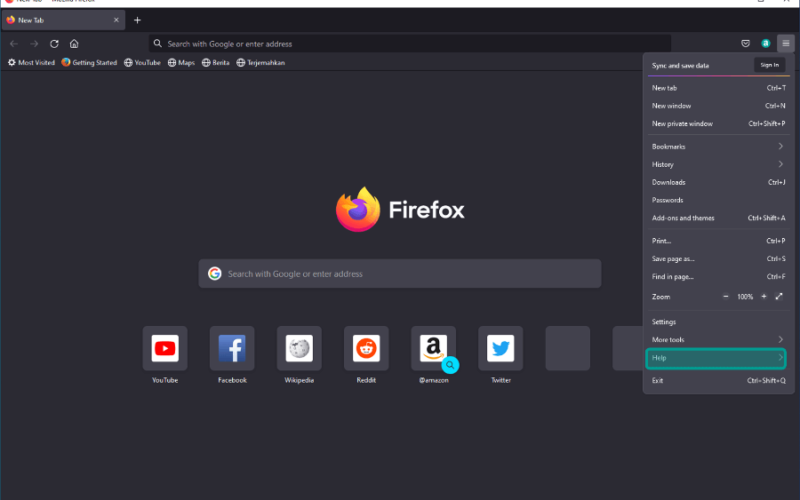Open Downloads from the menu
Screen dimensions: 800x500
[x=718, y=182]
